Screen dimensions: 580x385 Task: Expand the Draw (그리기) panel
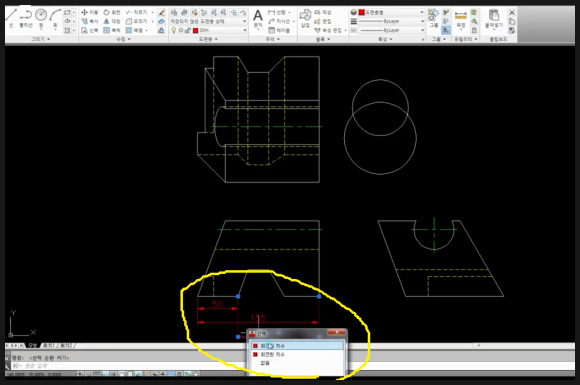(x=41, y=39)
